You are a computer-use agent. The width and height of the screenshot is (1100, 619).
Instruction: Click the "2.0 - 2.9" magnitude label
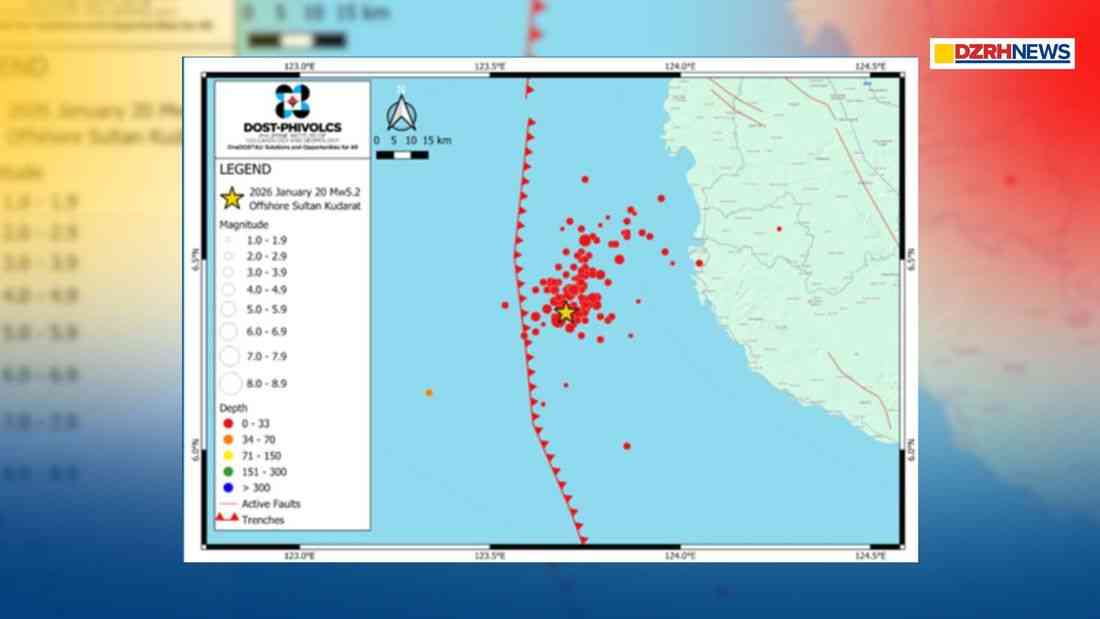point(267,256)
